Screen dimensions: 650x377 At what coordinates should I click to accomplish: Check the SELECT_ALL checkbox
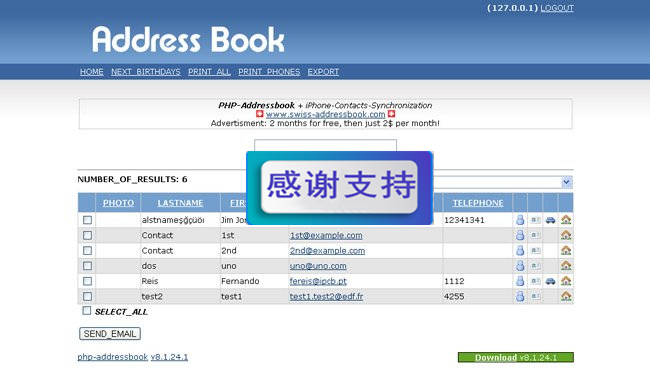click(86, 311)
